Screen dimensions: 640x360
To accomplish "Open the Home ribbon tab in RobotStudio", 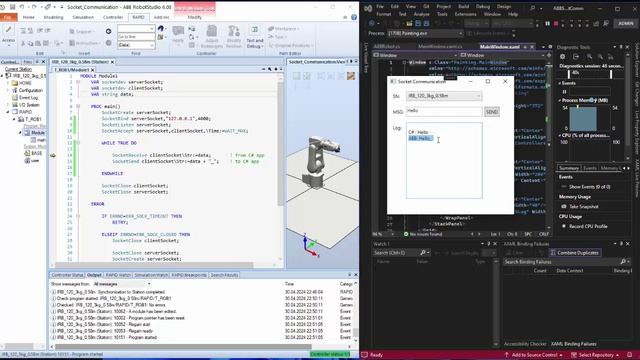I will click(x=29, y=17).
